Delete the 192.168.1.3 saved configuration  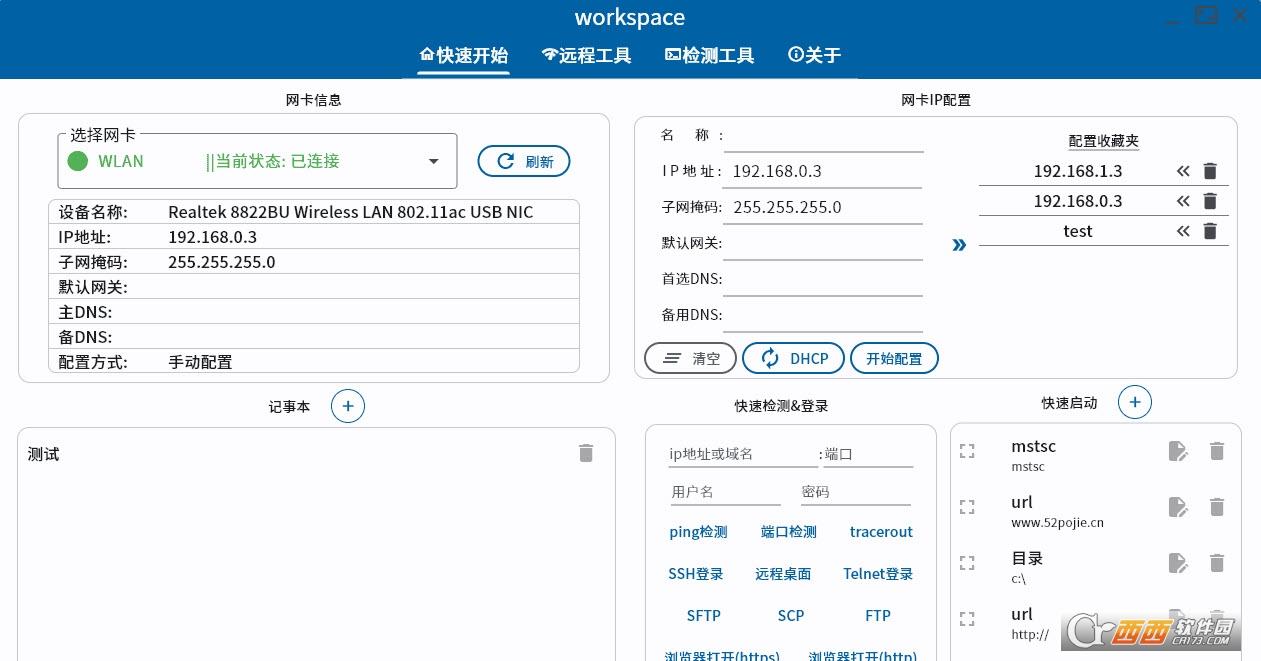tap(1210, 171)
